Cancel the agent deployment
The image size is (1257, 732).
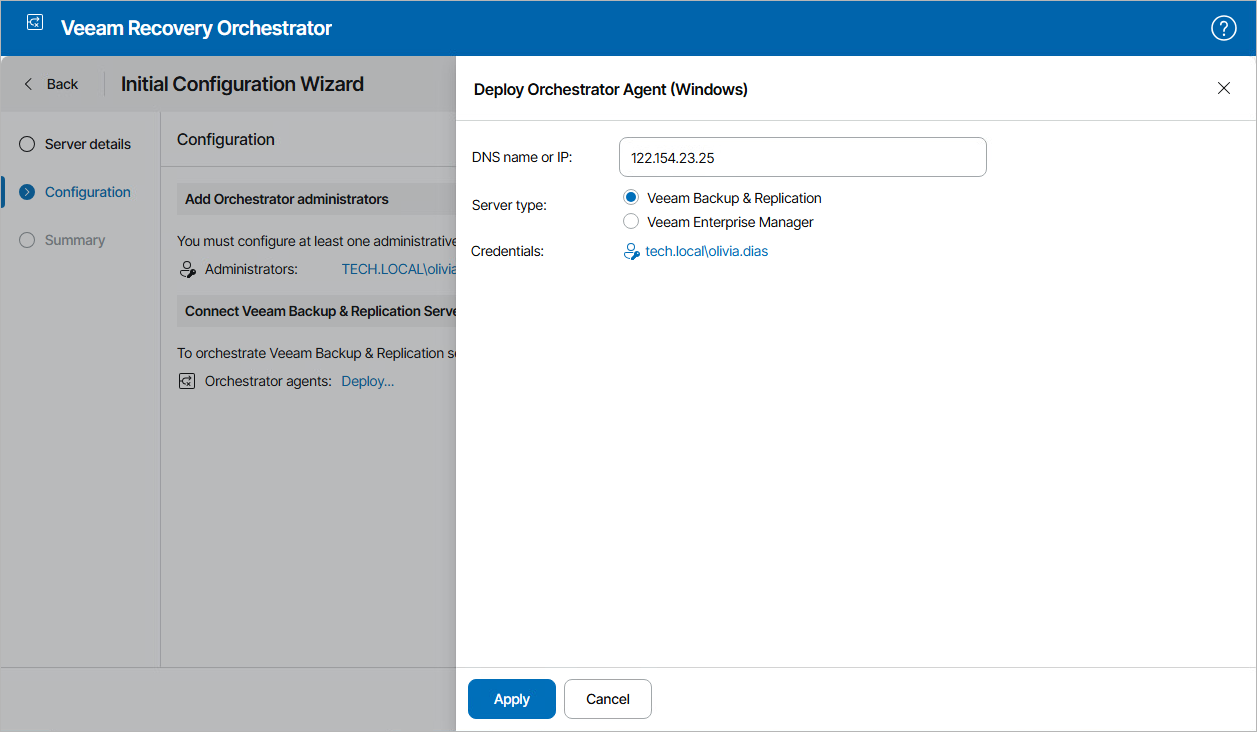coord(607,698)
